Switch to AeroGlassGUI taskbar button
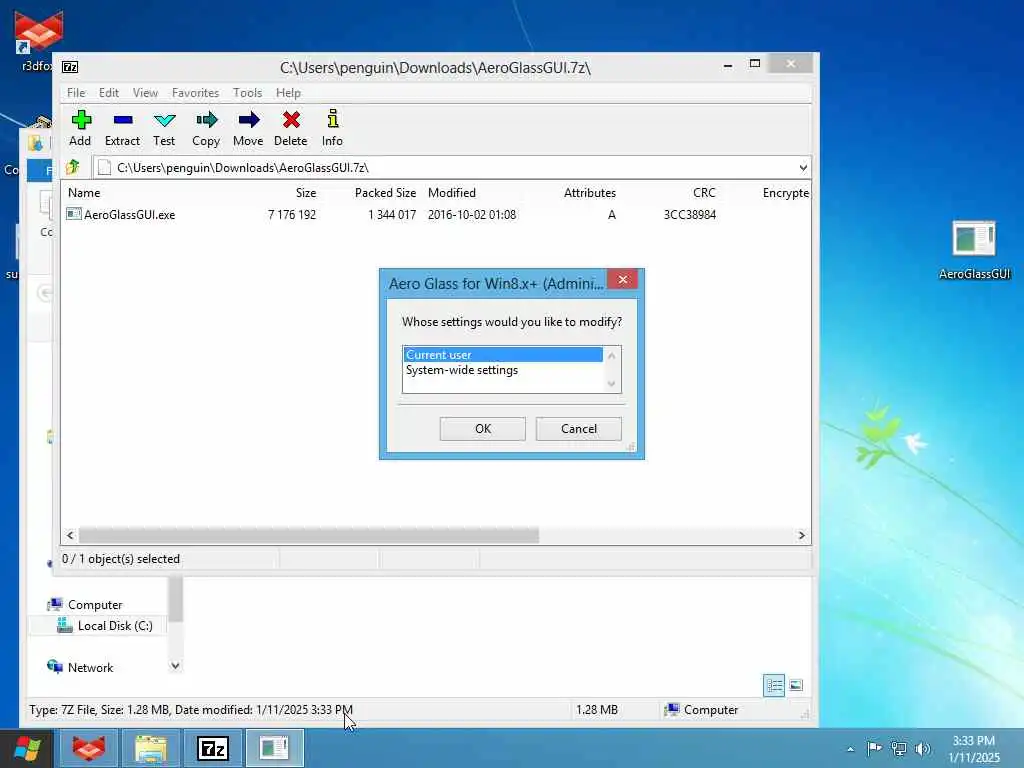The image size is (1024, 768). [274, 748]
